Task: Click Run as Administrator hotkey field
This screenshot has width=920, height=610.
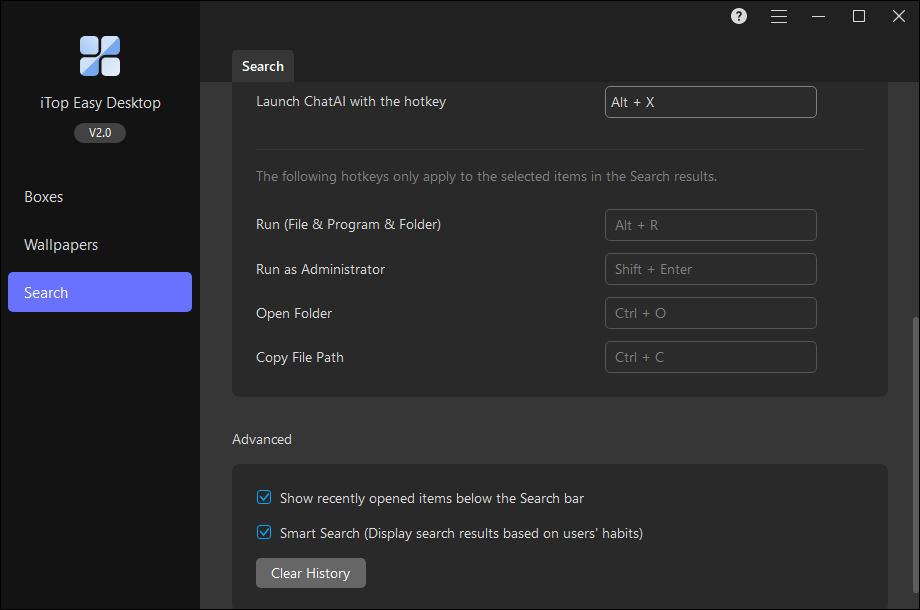Action: pyautogui.click(x=710, y=269)
